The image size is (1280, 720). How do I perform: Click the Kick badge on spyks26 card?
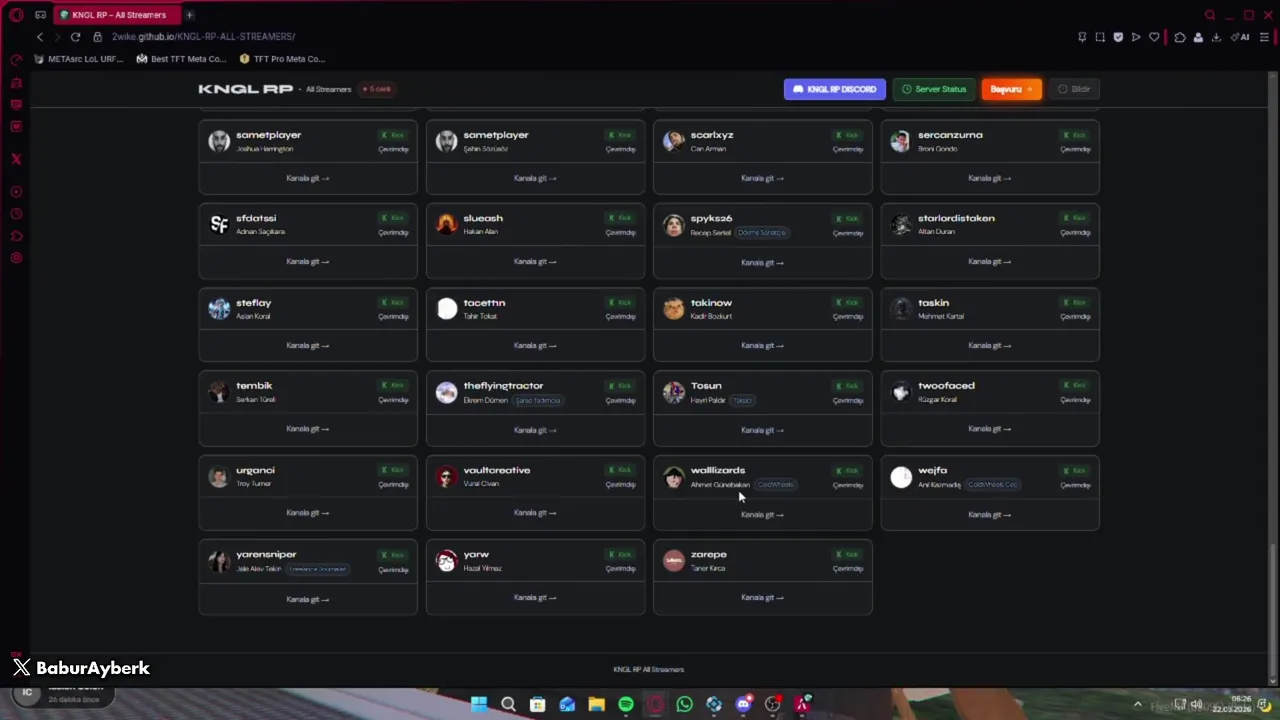coord(848,218)
